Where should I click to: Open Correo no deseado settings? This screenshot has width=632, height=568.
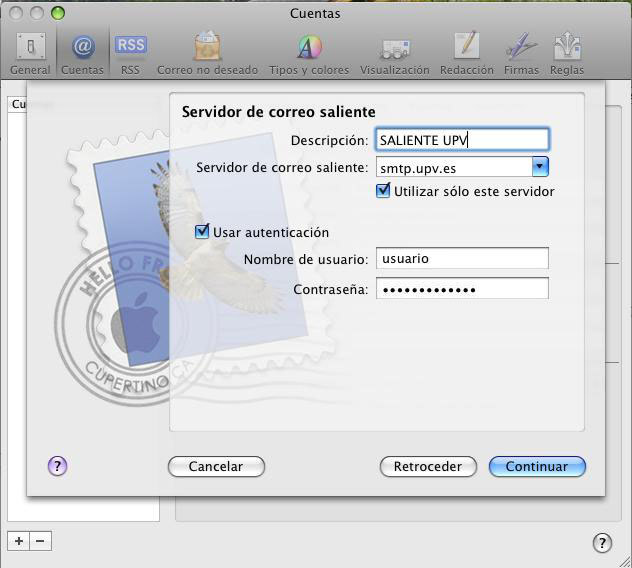click(x=207, y=52)
